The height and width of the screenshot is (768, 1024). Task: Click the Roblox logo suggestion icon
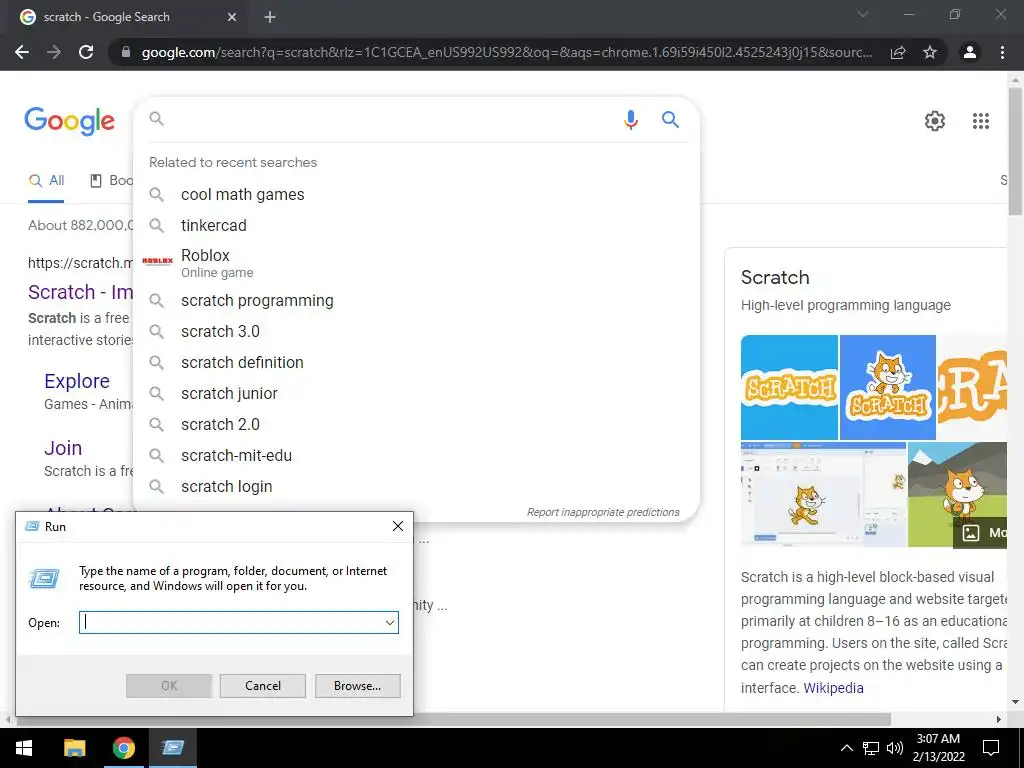pos(157,261)
